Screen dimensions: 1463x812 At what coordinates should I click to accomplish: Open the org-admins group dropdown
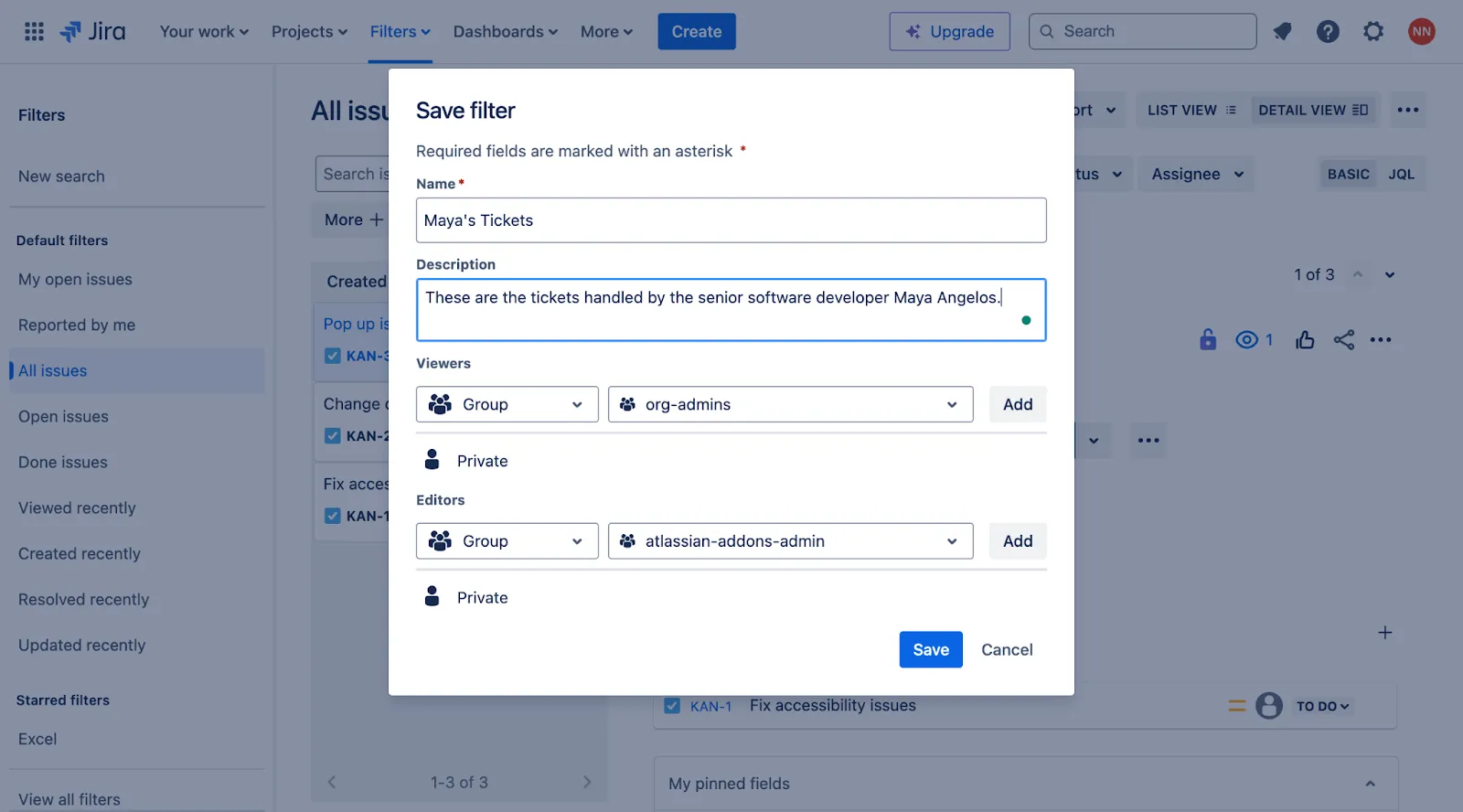click(x=791, y=404)
